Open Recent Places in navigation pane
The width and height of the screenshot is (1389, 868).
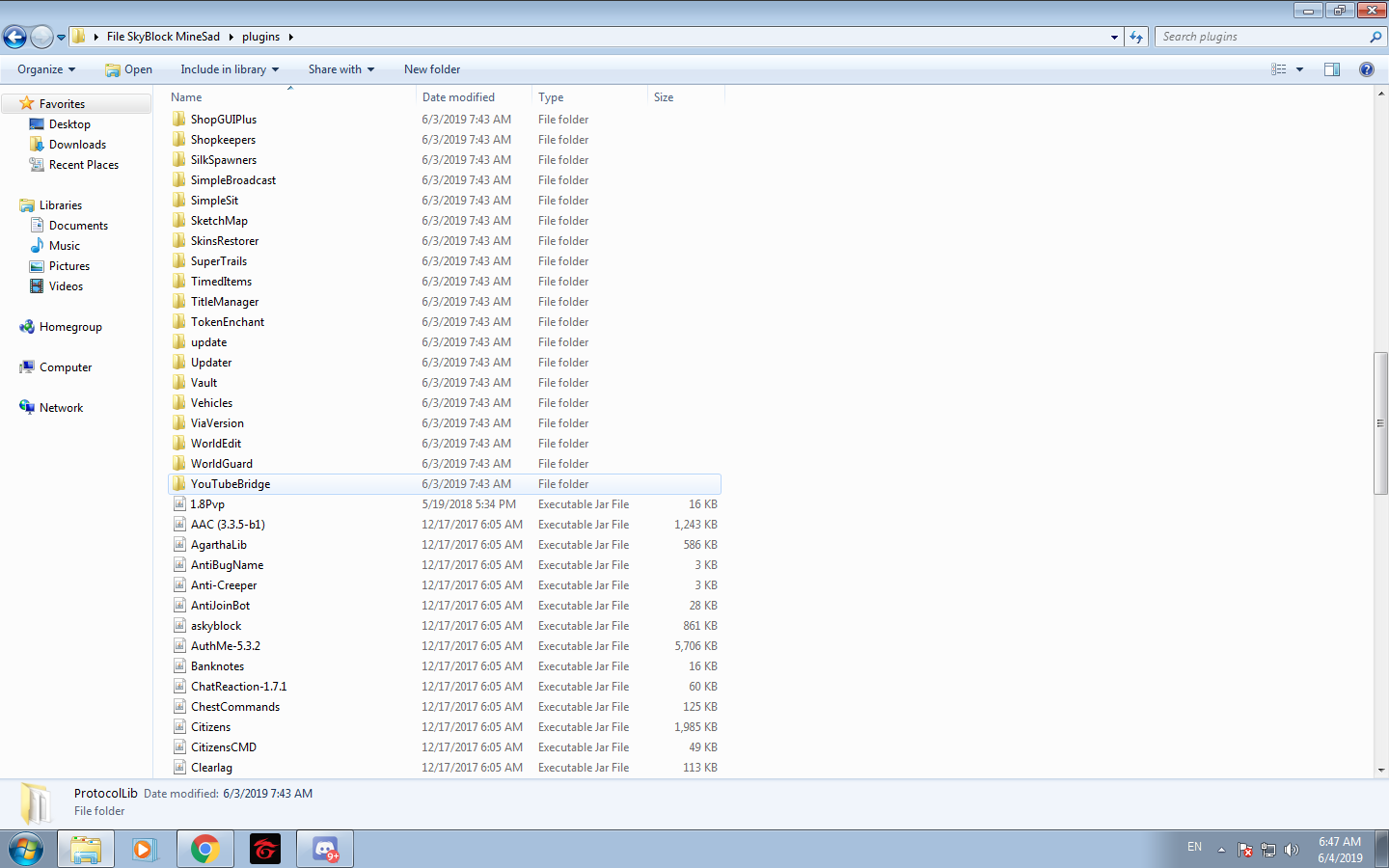(x=84, y=165)
